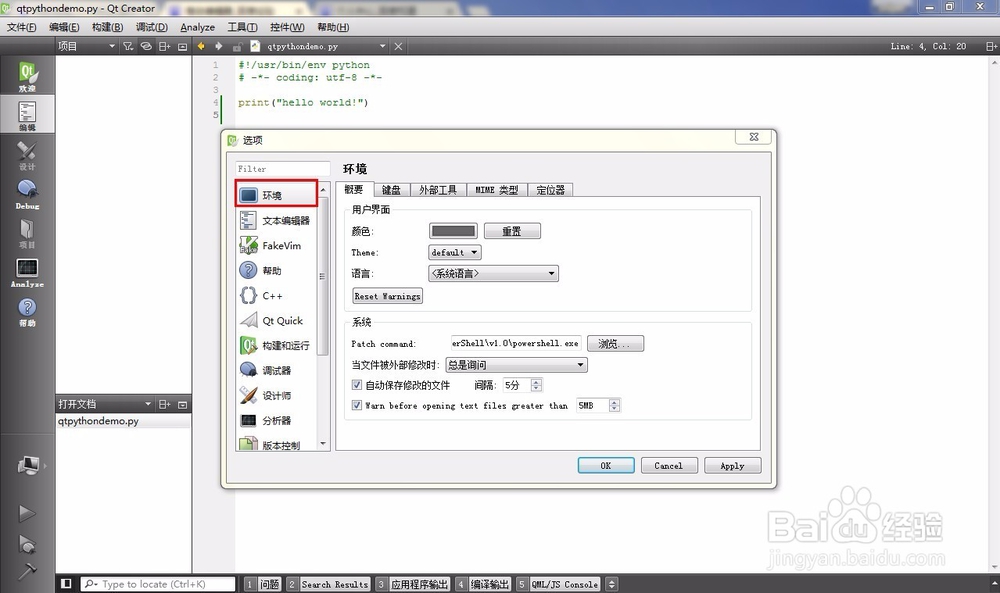Click the Apply button
The image size is (1000, 593).
coord(732,465)
